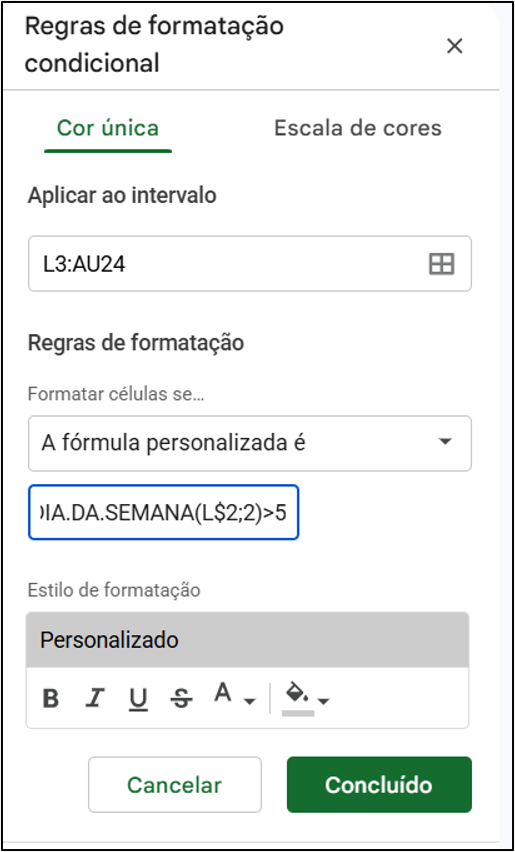Close the conditional formatting rules panel
The height and width of the screenshot is (852, 515).
tap(454, 47)
